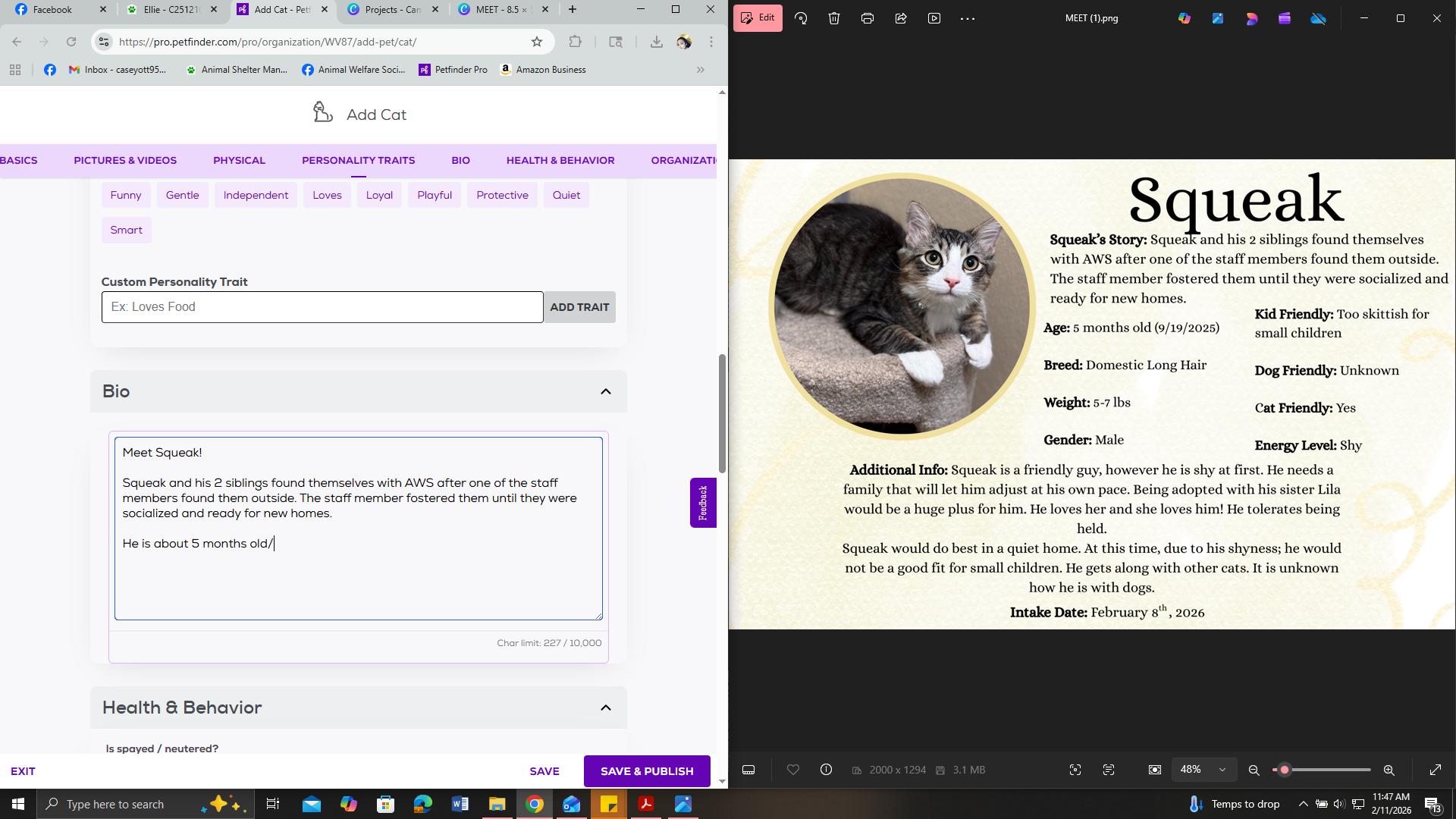
Task: Click the Custom Personality Trait field
Action: pos(322,306)
